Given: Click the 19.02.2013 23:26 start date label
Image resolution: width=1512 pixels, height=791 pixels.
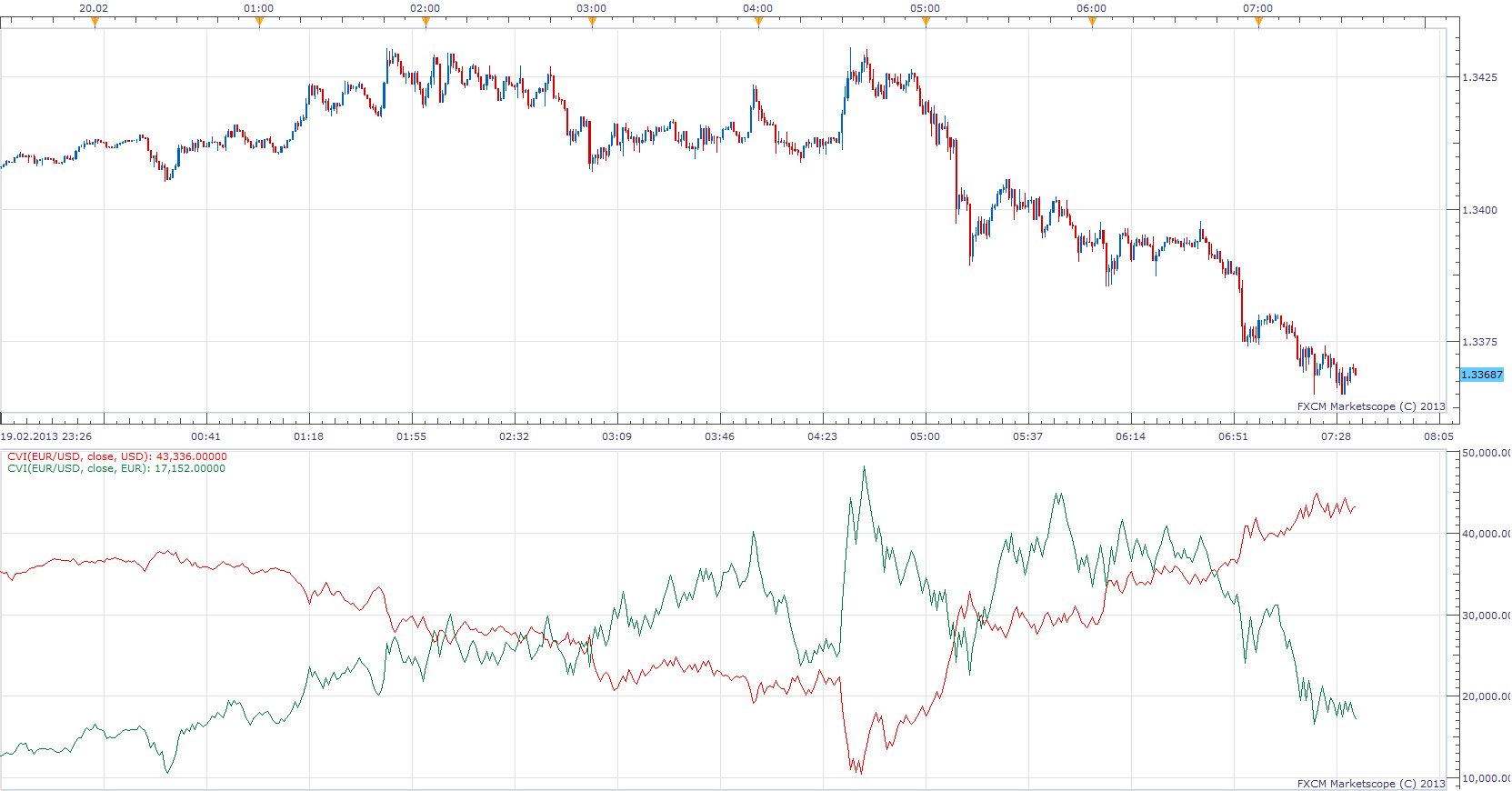Looking at the screenshot, I should [45, 436].
